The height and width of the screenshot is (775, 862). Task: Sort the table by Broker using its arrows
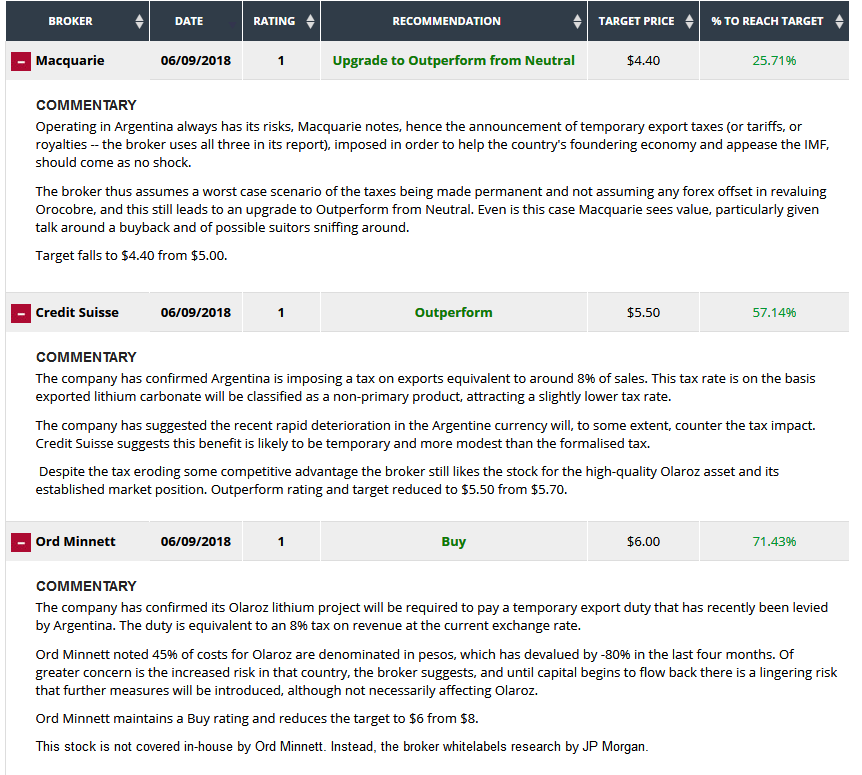139,21
